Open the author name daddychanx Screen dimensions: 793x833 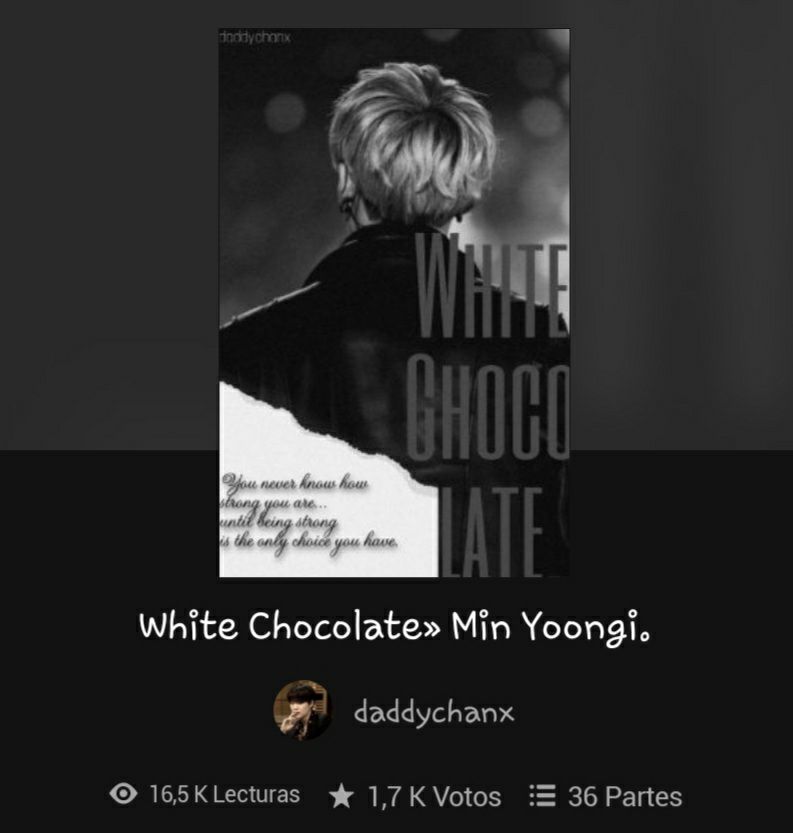pos(434,711)
